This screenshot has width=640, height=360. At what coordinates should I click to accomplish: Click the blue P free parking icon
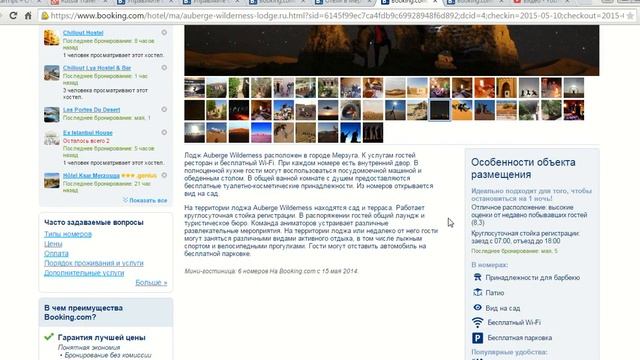pos(477,338)
